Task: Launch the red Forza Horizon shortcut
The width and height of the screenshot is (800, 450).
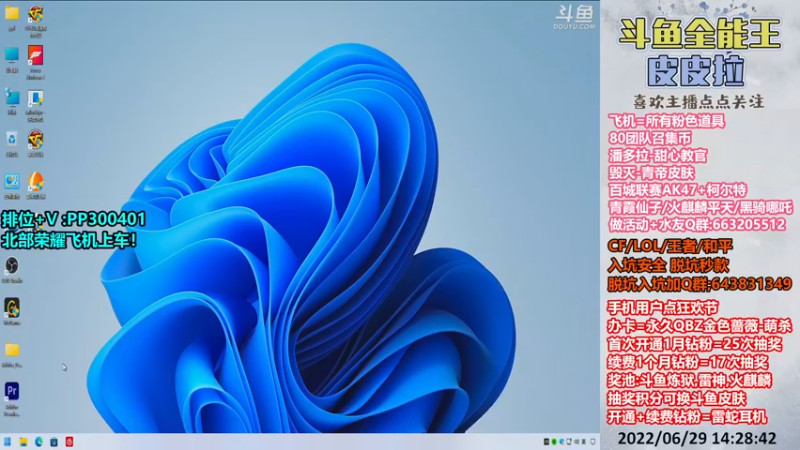Action: pos(35,55)
